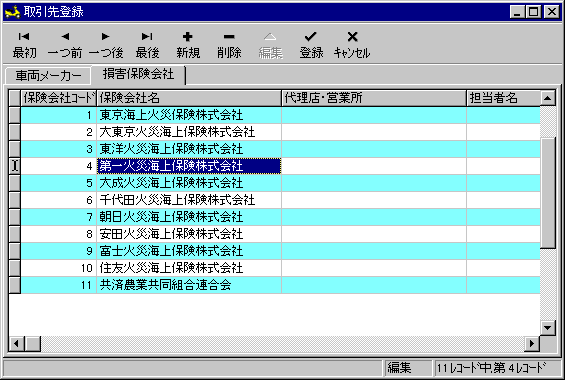Select 朝日火災海上保険株式会社 cell
This screenshot has height=380, width=565.
[189, 217]
